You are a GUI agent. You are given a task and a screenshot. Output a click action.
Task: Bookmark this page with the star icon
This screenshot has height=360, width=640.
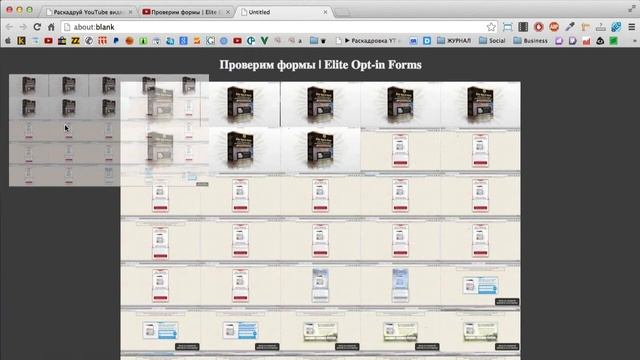(x=491, y=27)
